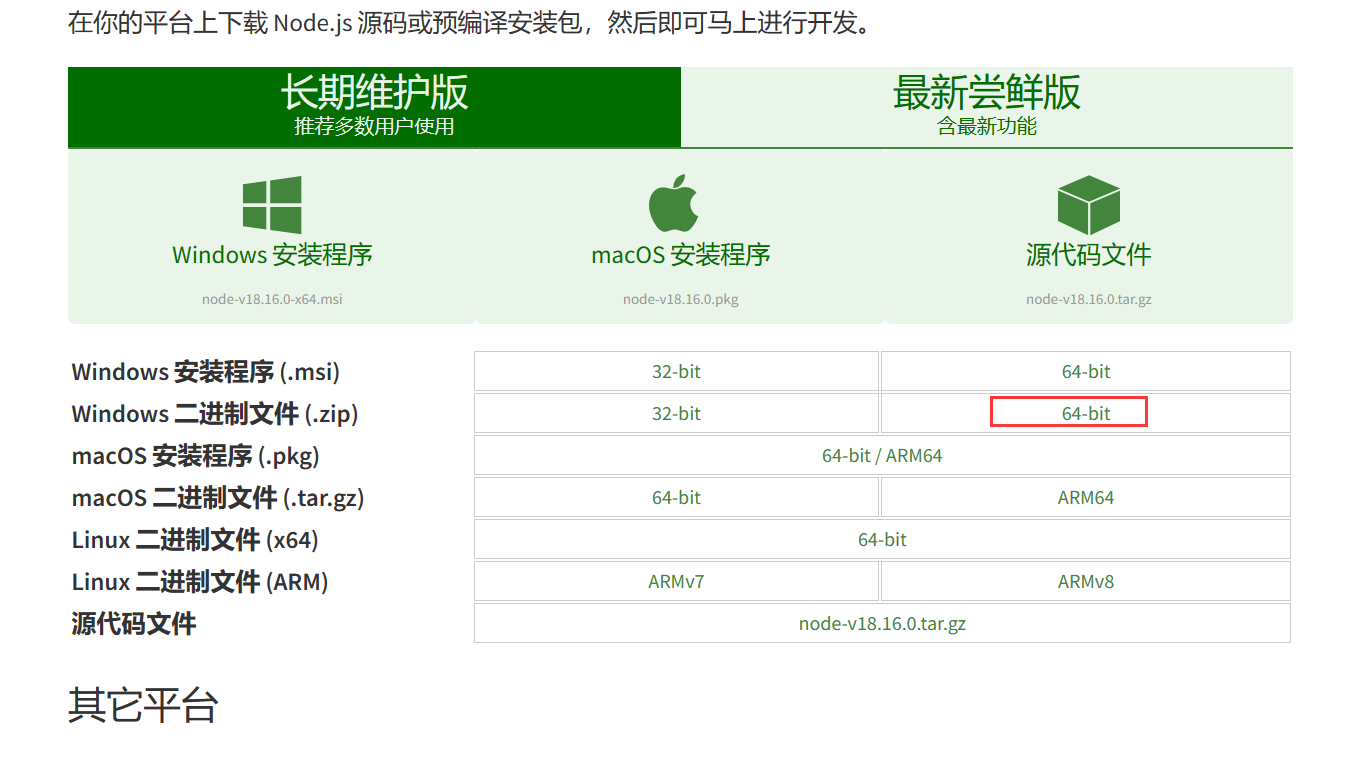Click the macOS 安装程序 (.pkg) row label
This screenshot has height=759, width=1364.
coord(196,456)
